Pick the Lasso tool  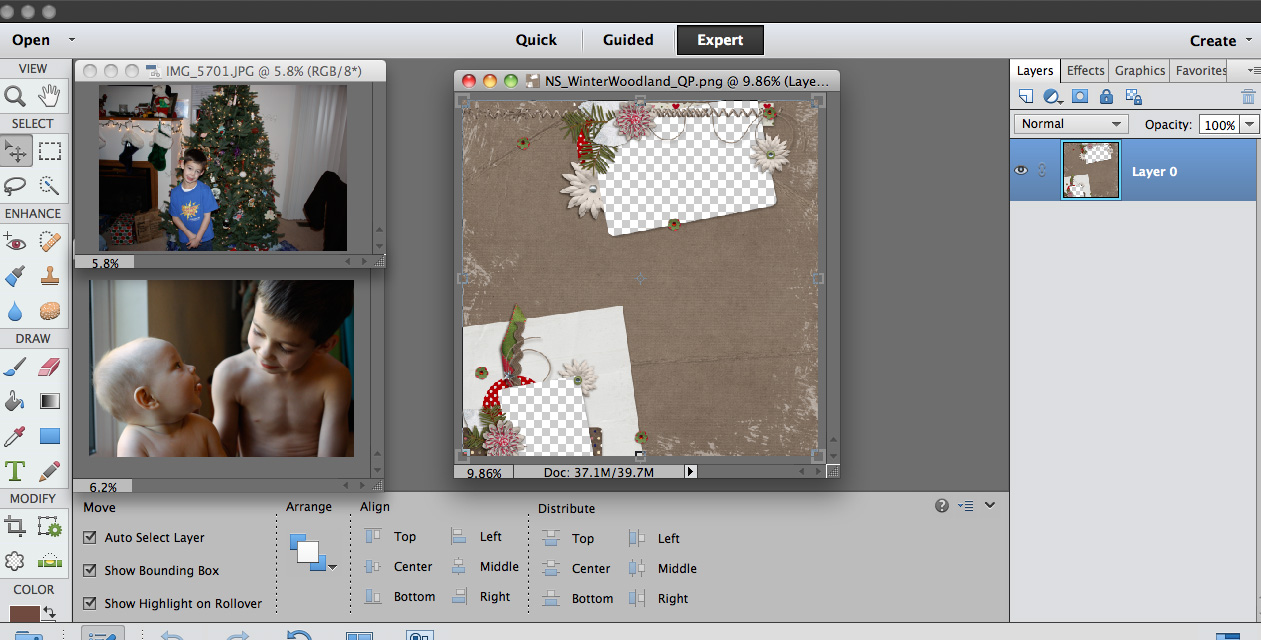[x=16, y=185]
